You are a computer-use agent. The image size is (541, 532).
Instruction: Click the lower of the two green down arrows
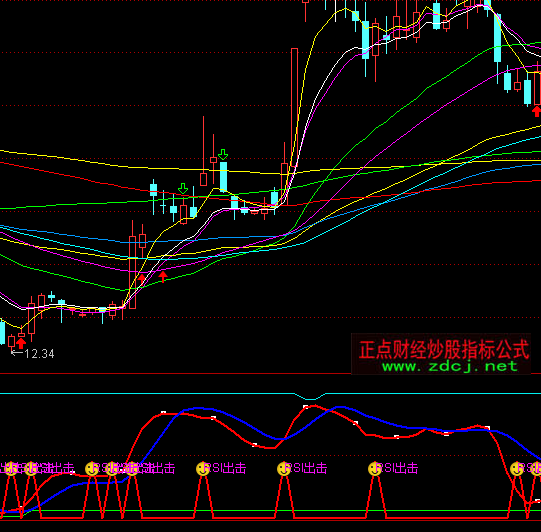(183, 188)
